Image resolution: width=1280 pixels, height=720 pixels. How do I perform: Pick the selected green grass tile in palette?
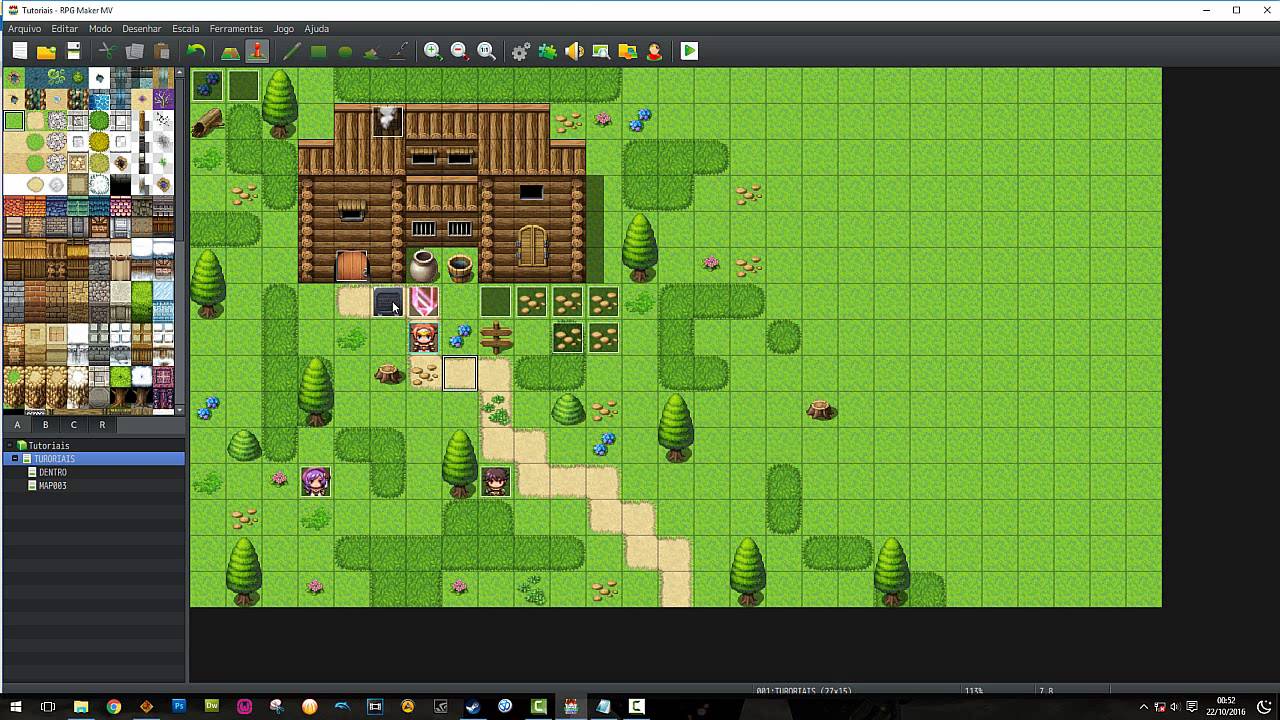tap(14, 121)
